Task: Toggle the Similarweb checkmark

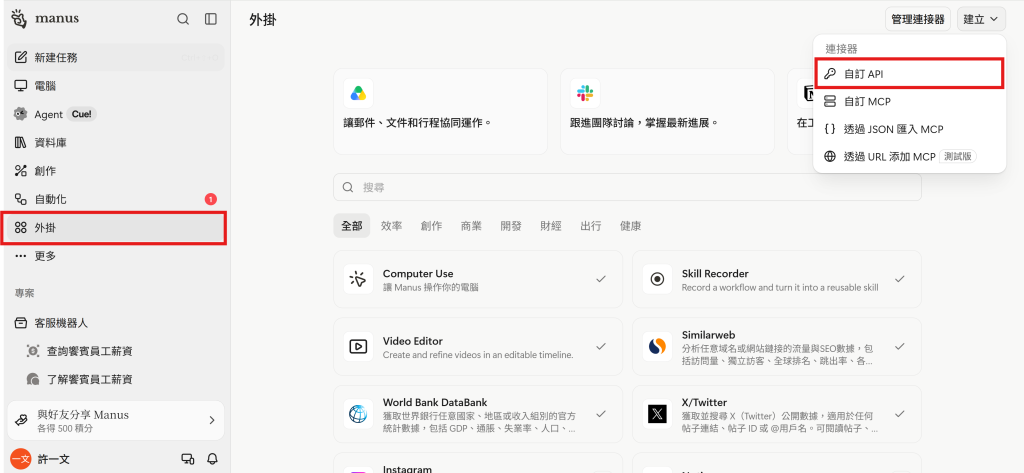Action: pyautogui.click(x=899, y=346)
